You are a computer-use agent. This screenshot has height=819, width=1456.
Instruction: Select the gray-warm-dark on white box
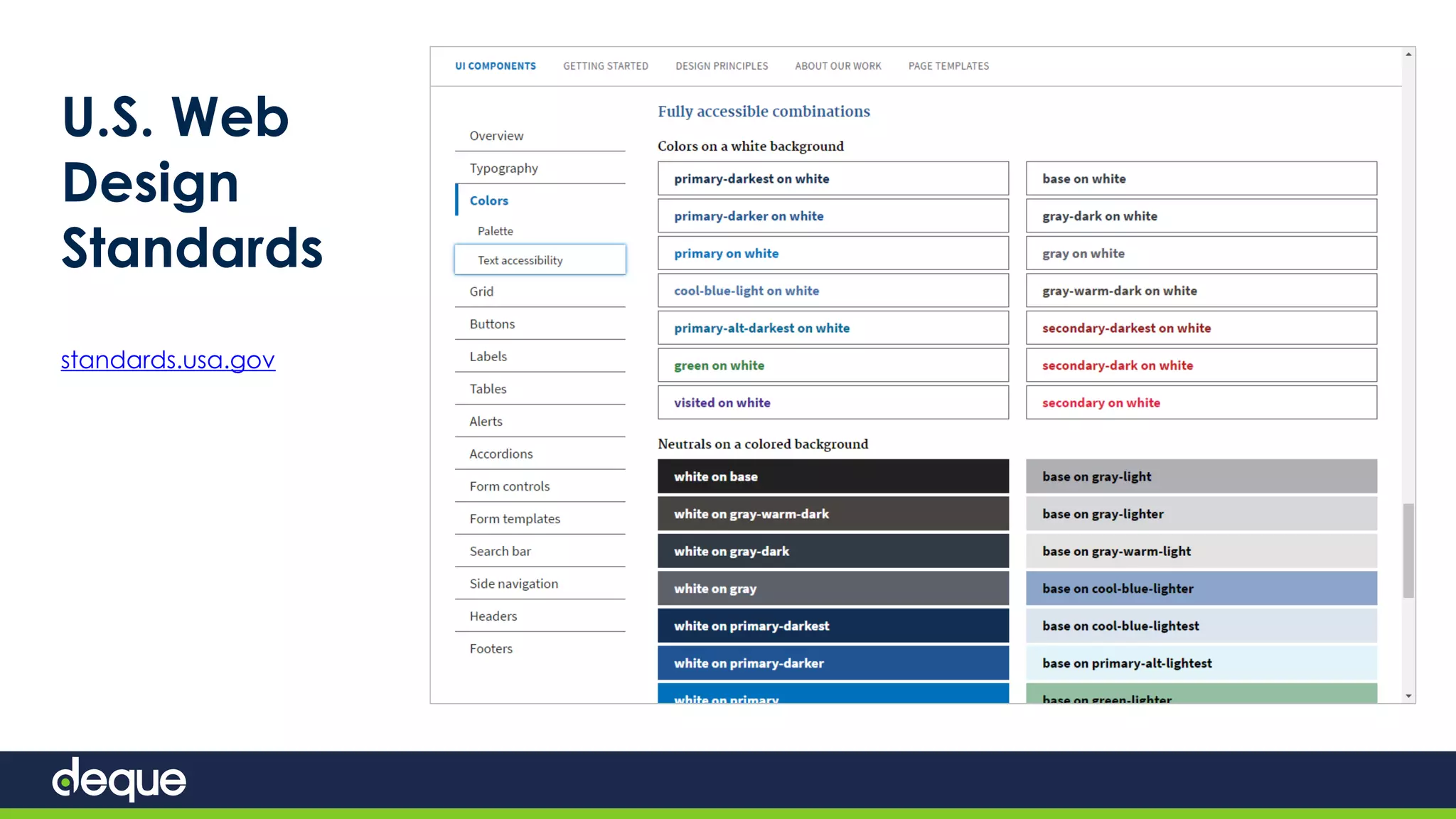1201,291
